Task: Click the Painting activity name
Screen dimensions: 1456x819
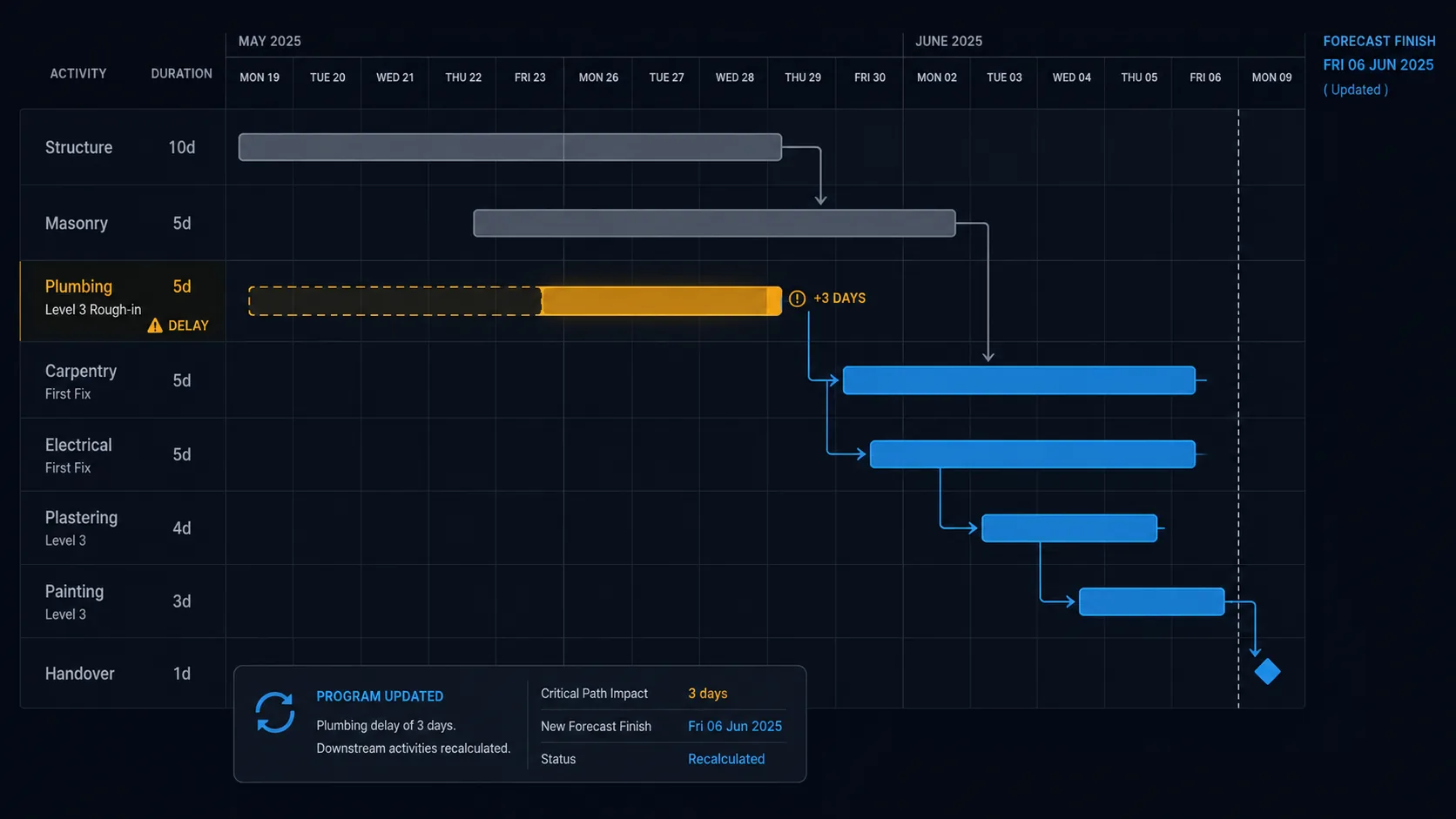Action: click(74, 592)
